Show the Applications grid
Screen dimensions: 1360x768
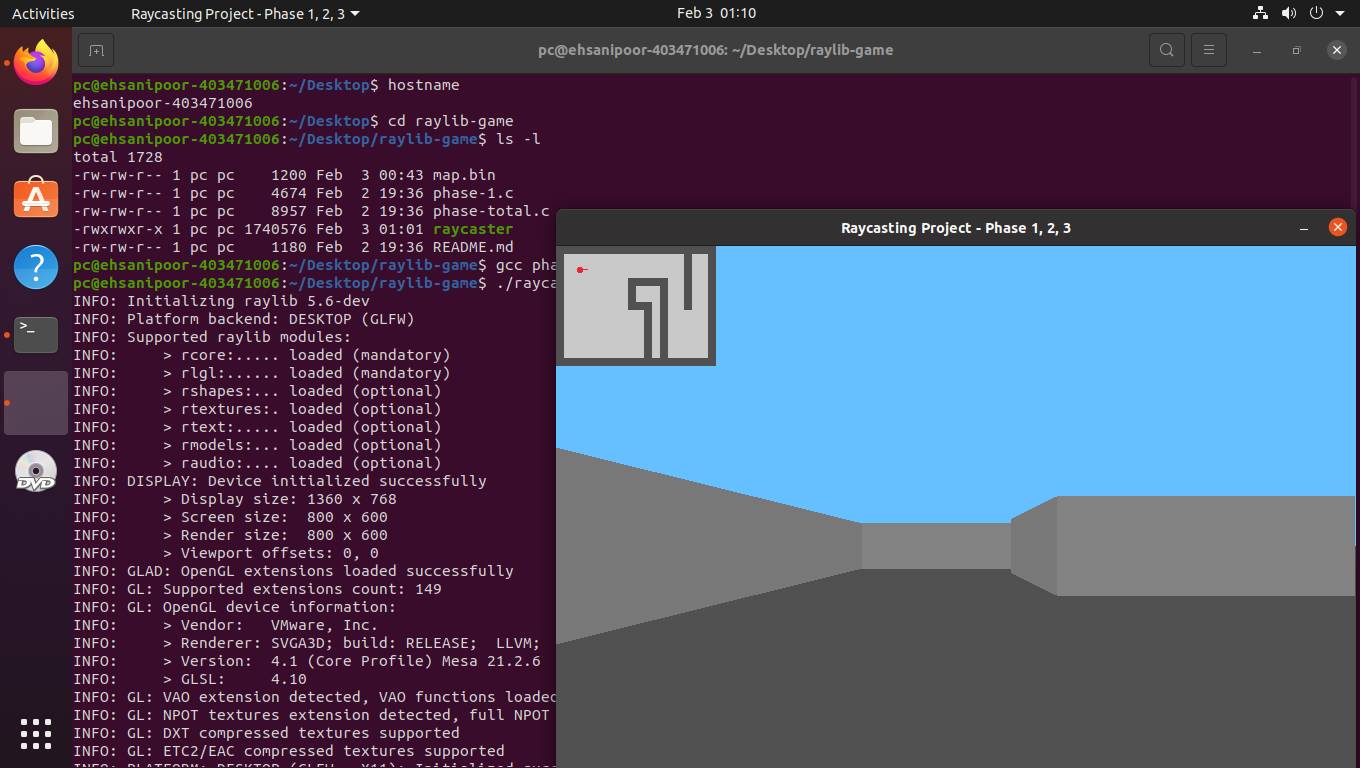coord(35,733)
